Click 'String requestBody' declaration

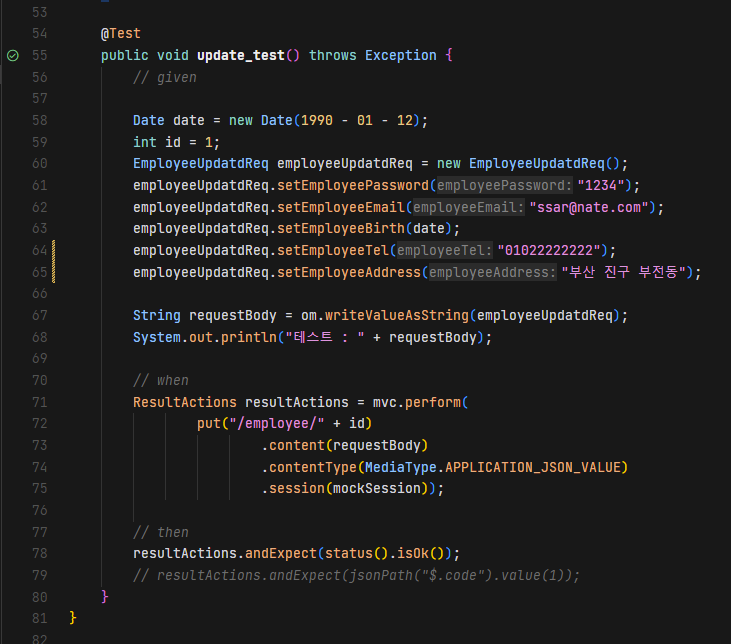[205, 316]
